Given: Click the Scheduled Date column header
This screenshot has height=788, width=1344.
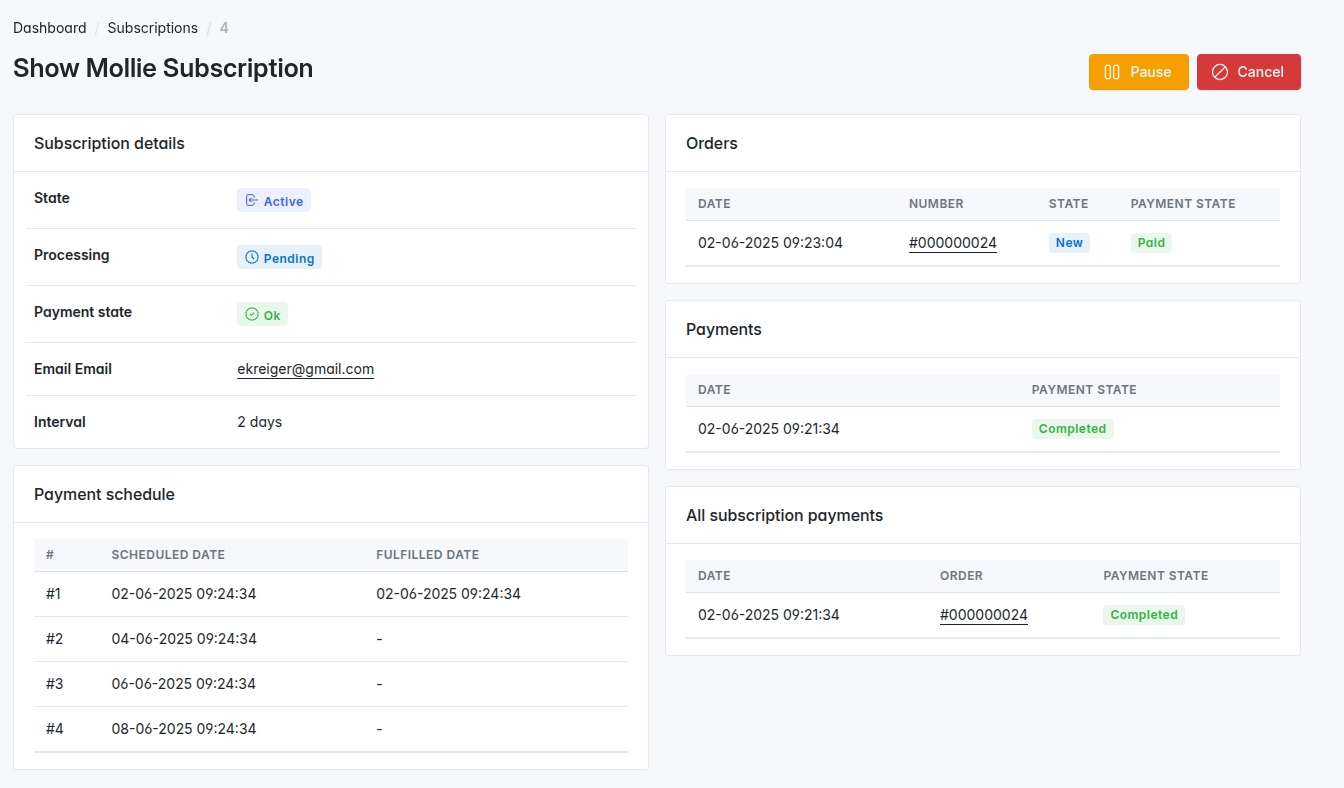Looking at the screenshot, I should [x=168, y=555].
